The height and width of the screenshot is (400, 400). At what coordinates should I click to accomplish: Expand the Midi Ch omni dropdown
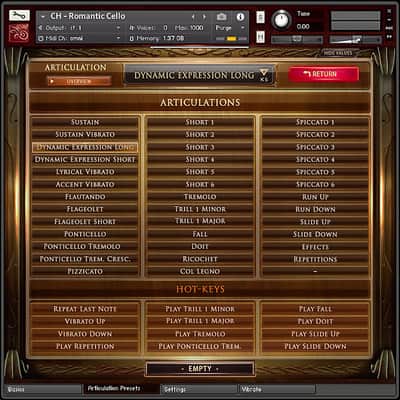pos(79,38)
